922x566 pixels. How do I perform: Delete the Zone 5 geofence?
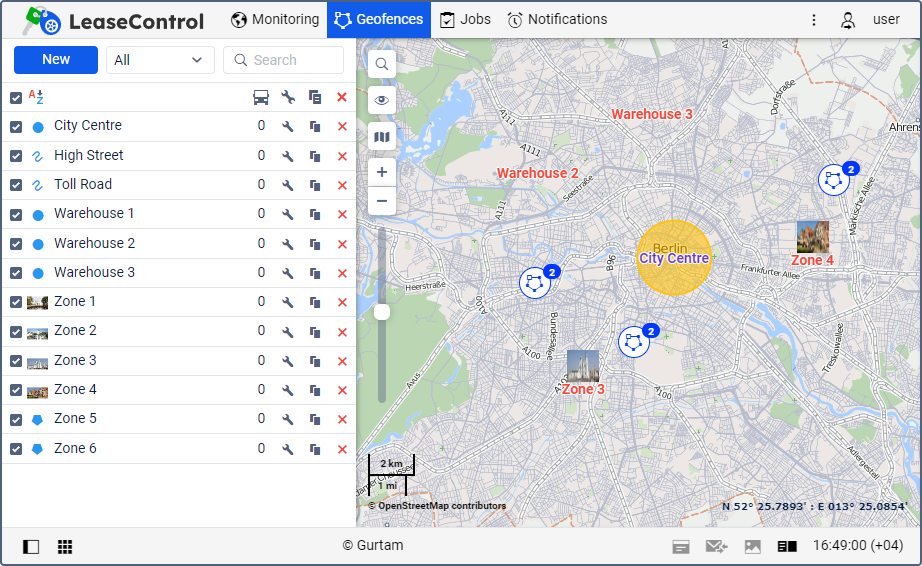click(342, 420)
